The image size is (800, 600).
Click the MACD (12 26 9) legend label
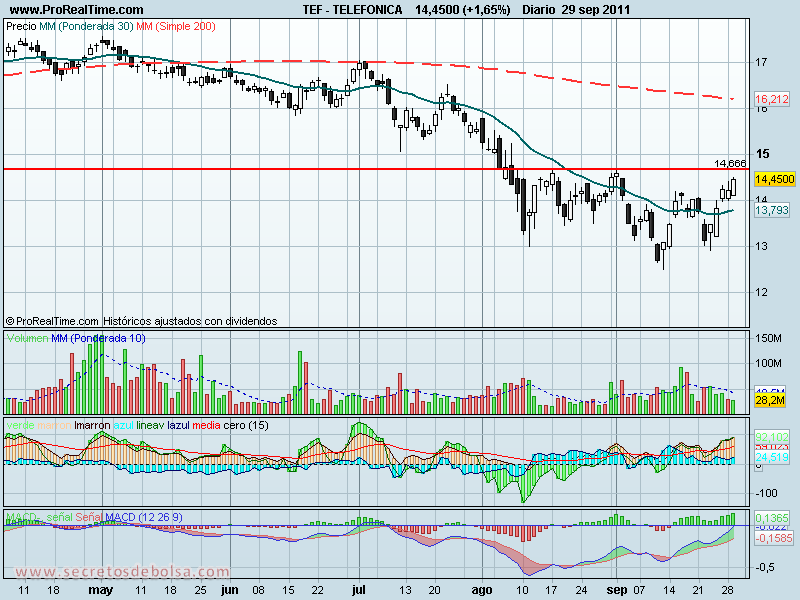pyautogui.click(x=144, y=517)
